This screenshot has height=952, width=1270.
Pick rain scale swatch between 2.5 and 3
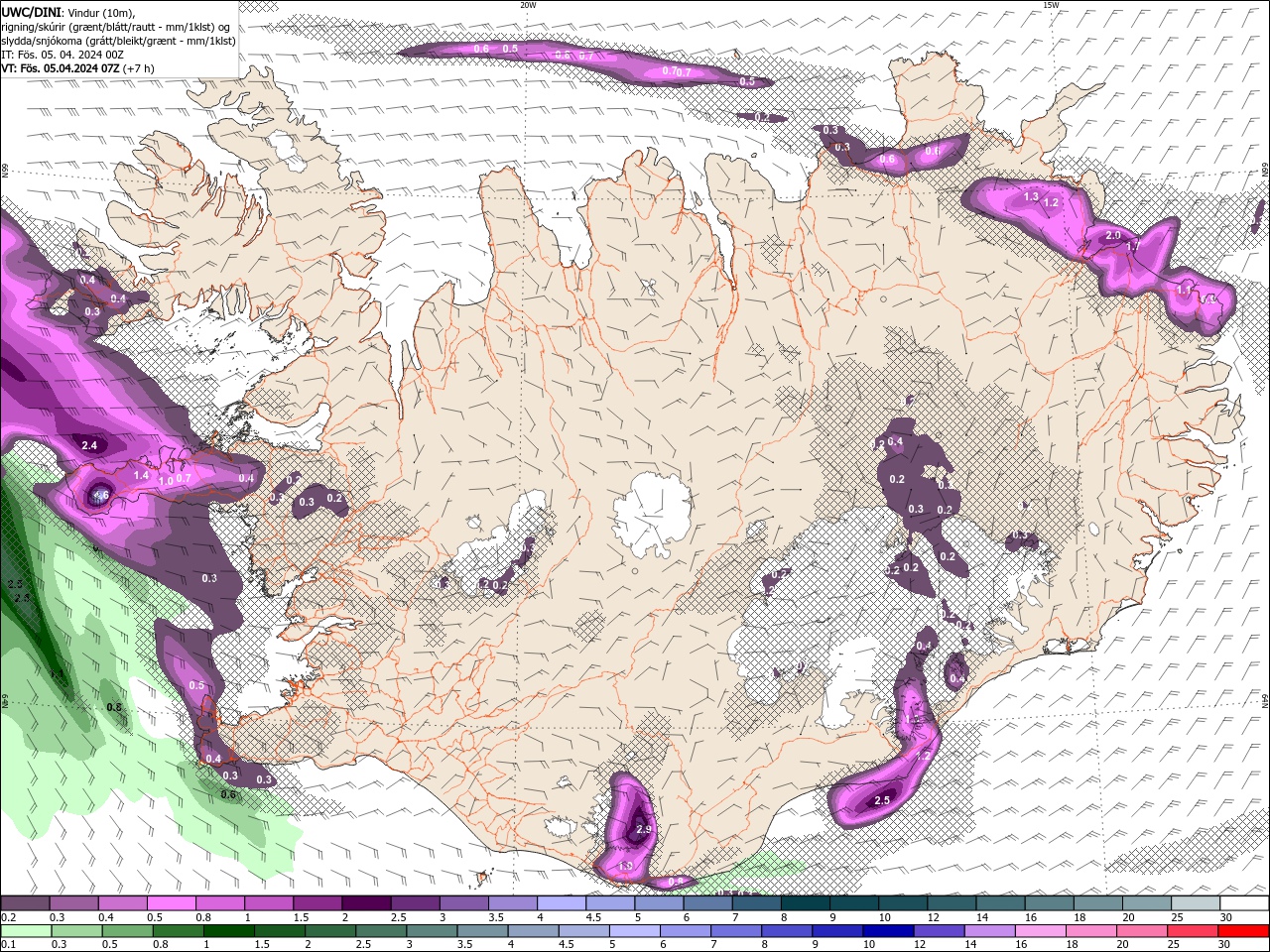(x=380, y=930)
